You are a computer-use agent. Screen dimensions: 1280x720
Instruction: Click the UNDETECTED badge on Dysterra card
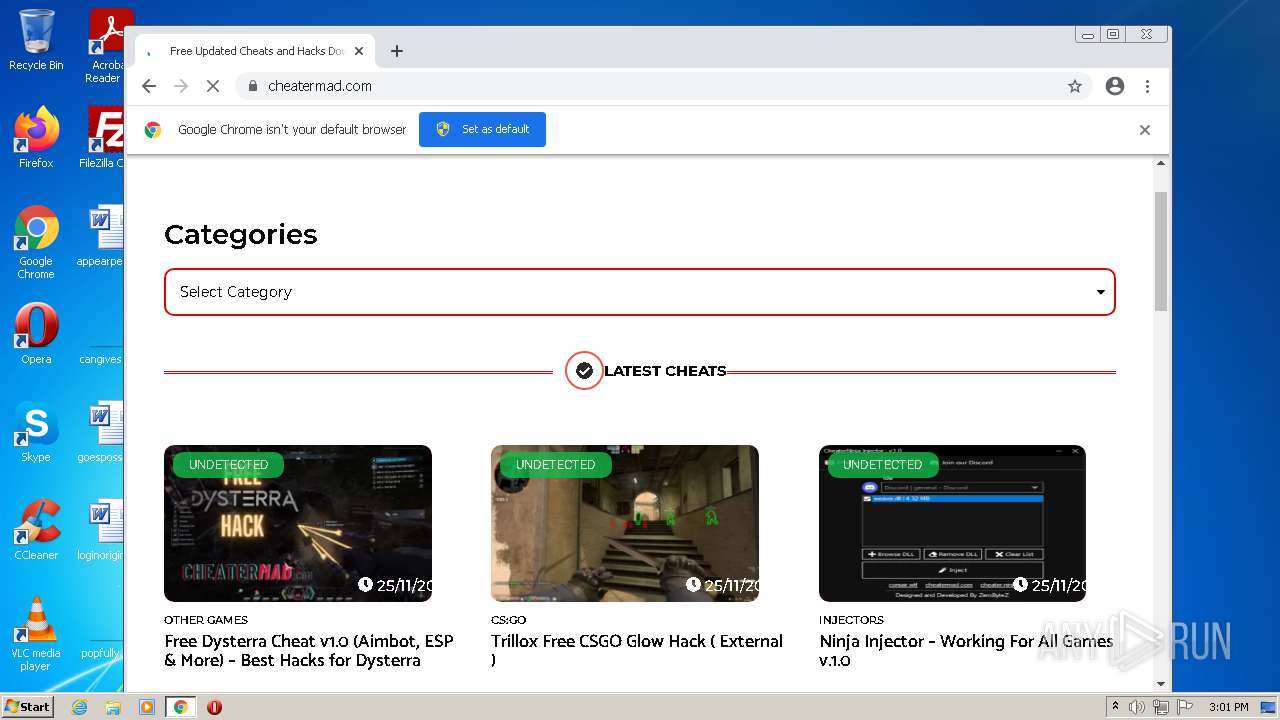click(x=228, y=465)
